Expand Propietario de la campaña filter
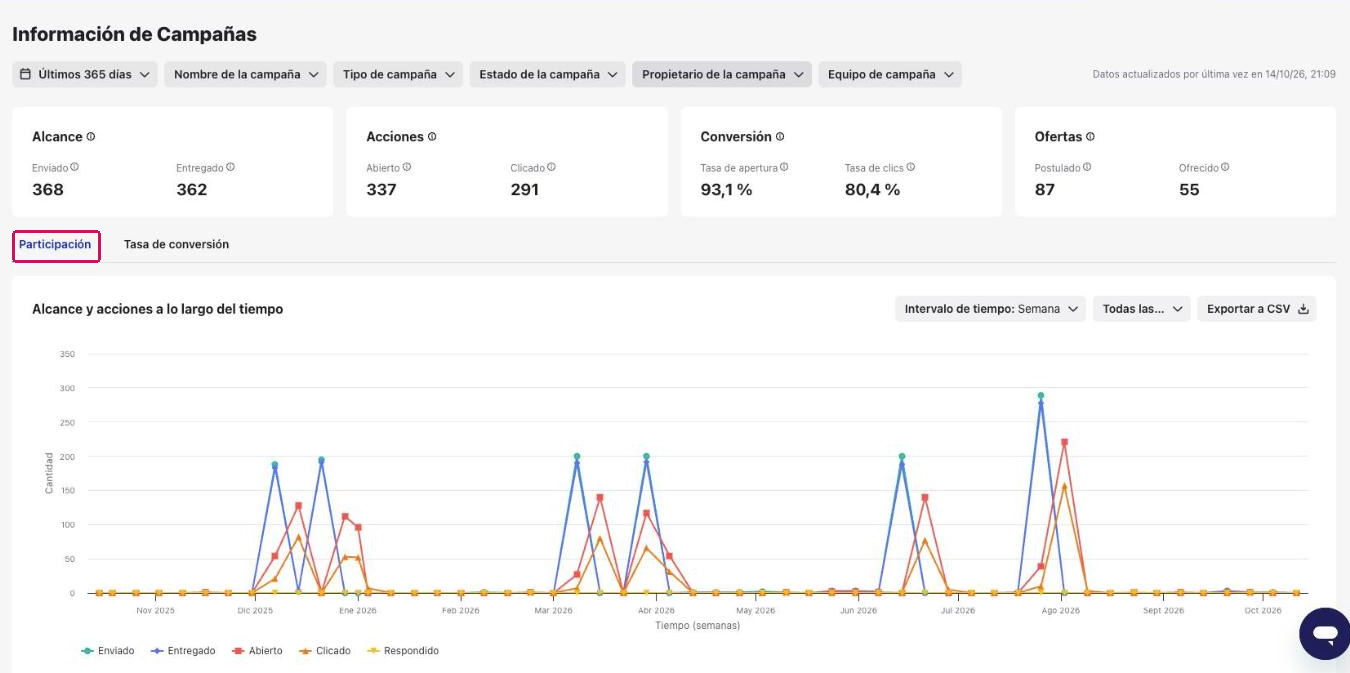 tap(722, 74)
